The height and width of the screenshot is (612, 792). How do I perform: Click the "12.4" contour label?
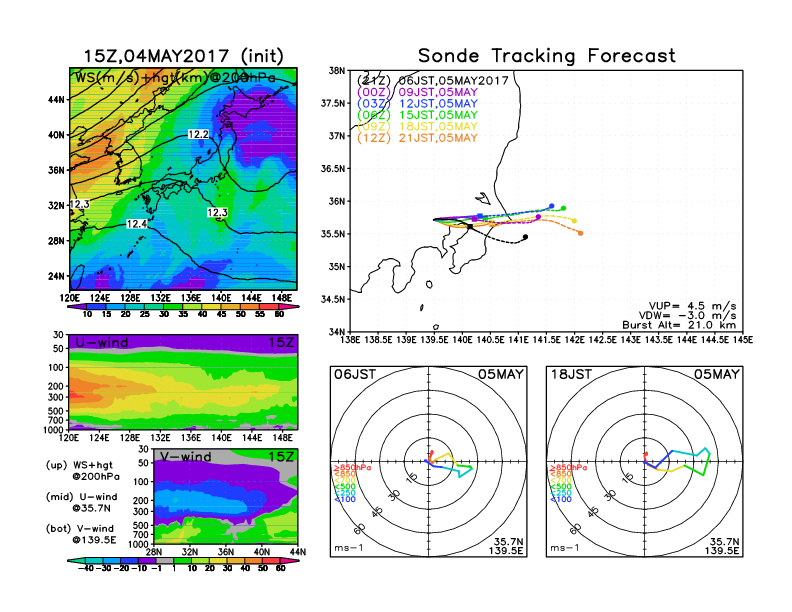click(x=137, y=224)
